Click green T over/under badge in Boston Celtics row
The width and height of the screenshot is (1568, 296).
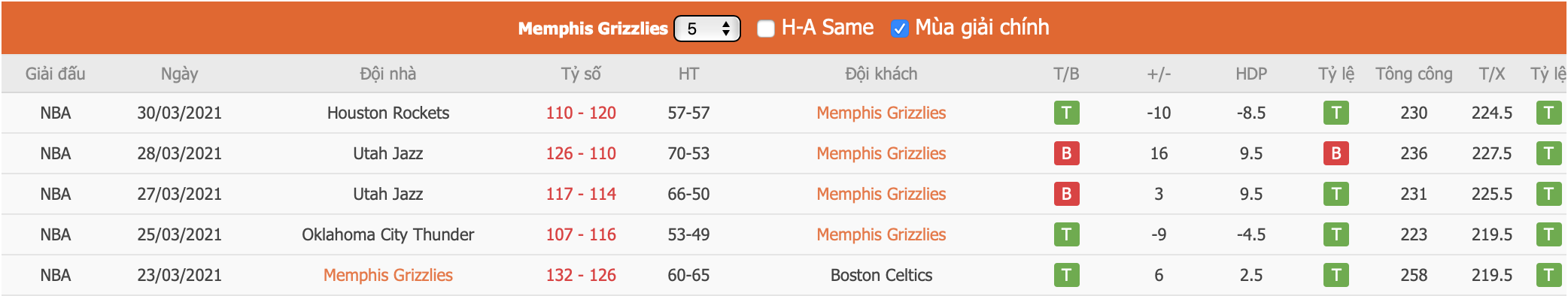pyautogui.click(x=1548, y=275)
